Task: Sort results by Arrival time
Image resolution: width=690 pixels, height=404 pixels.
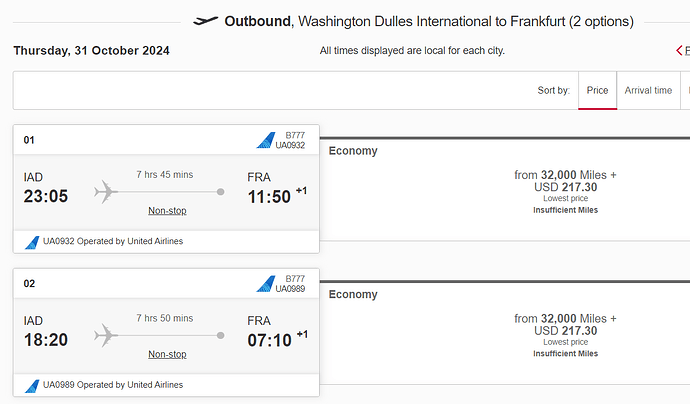Action: click(648, 90)
